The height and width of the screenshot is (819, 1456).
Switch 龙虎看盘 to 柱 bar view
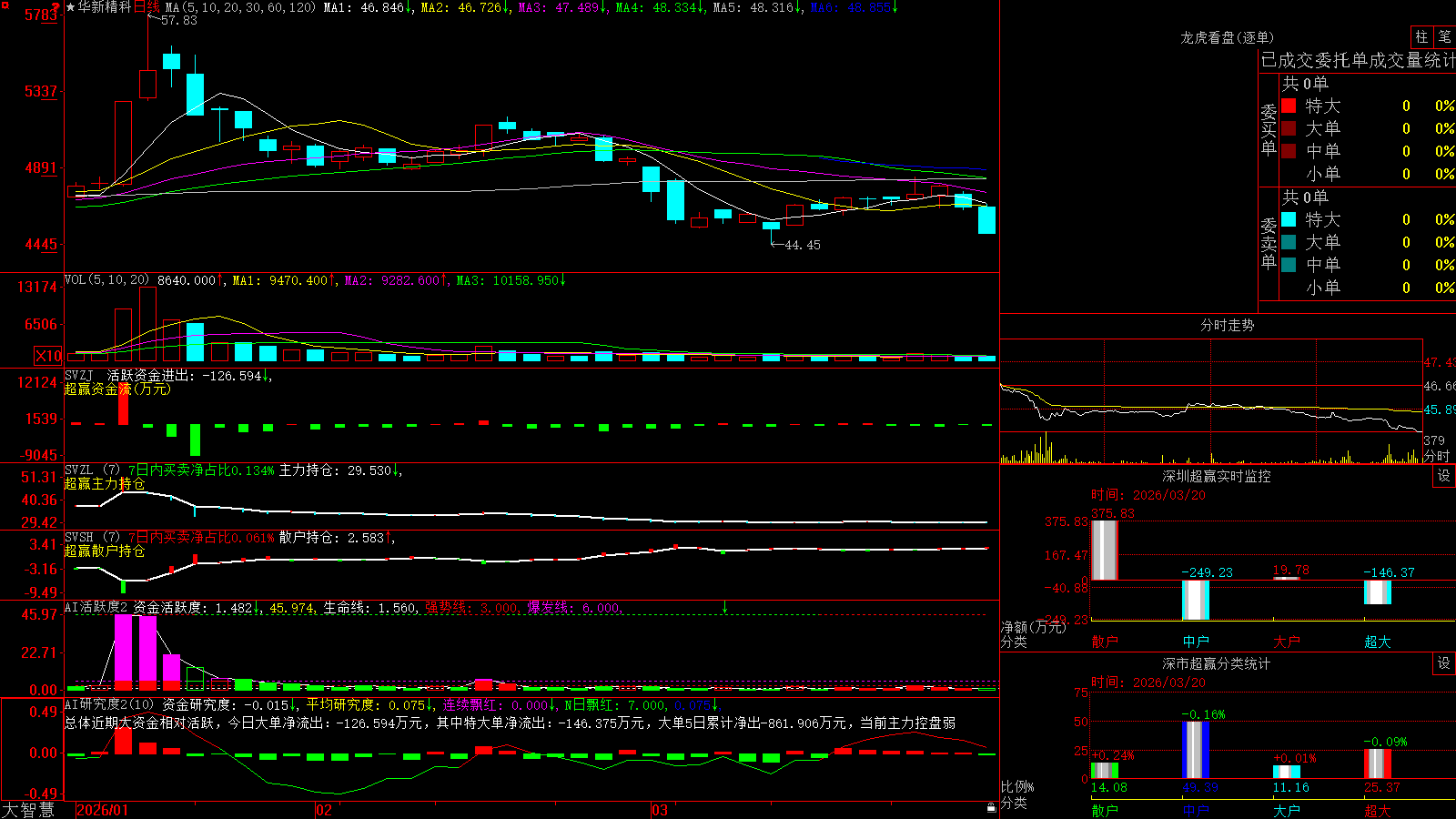coord(1421,36)
